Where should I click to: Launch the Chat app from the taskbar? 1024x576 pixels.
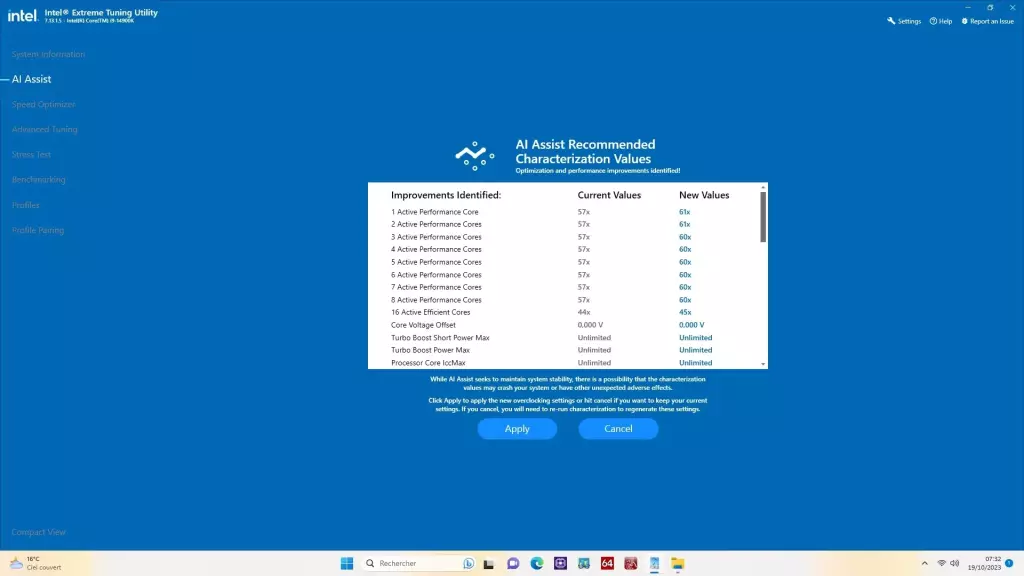[x=513, y=563]
